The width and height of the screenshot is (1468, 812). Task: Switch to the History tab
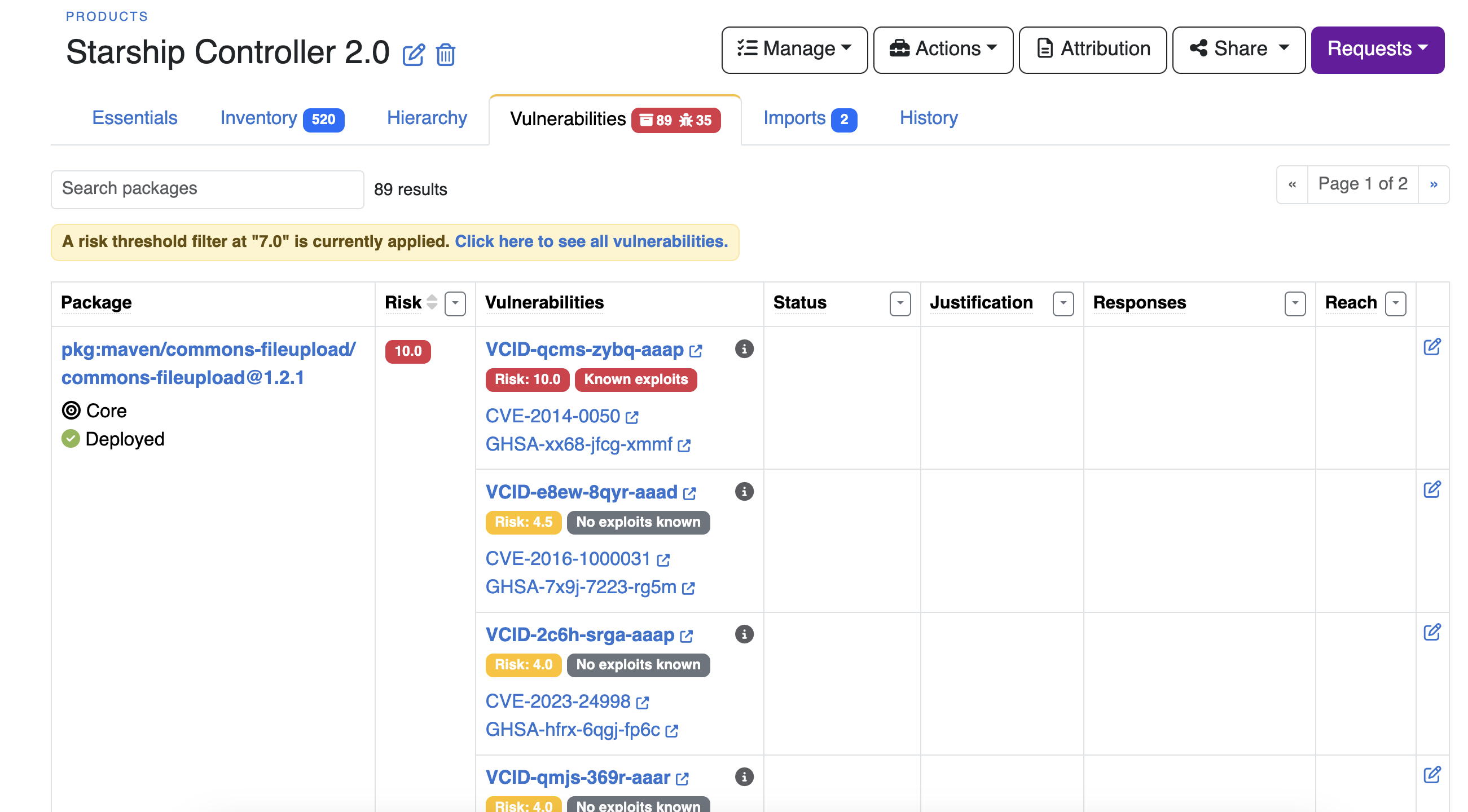pyautogui.click(x=928, y=118)
